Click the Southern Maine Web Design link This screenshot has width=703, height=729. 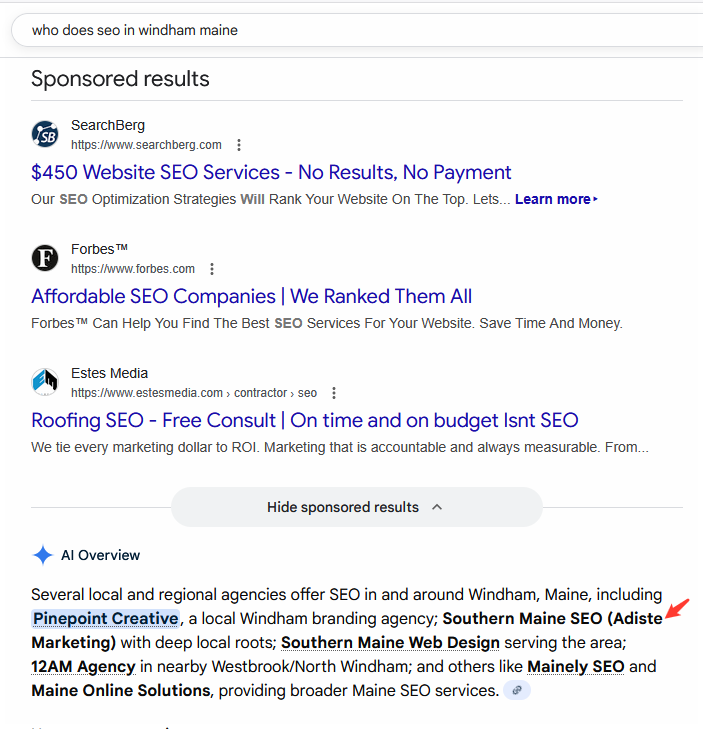(x=390, y=642)
